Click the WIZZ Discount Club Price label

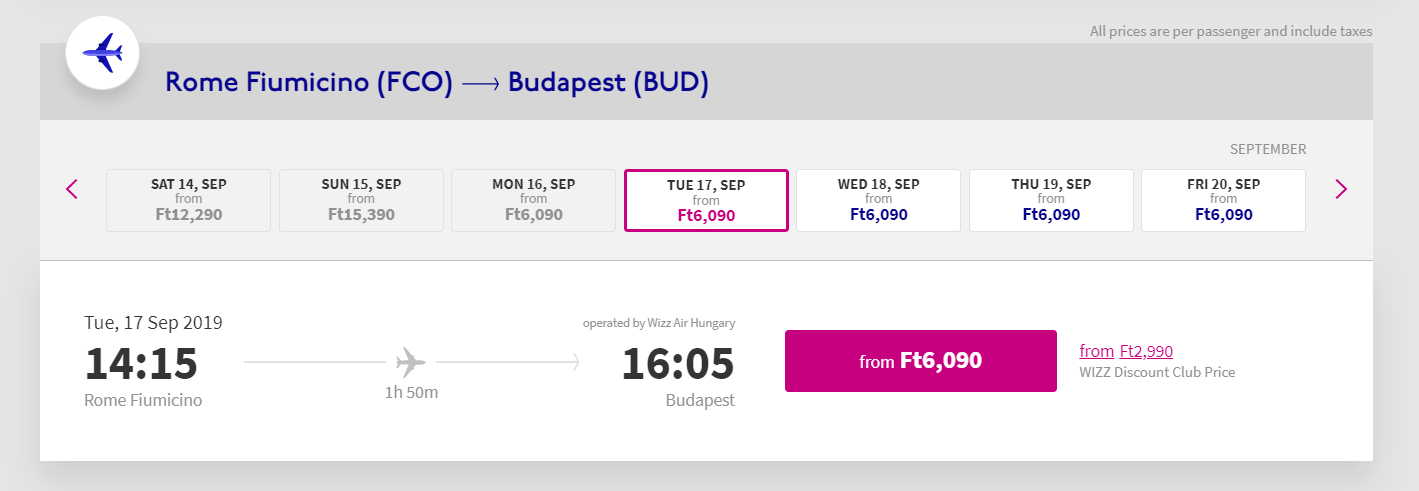(x=1157, y=372)
